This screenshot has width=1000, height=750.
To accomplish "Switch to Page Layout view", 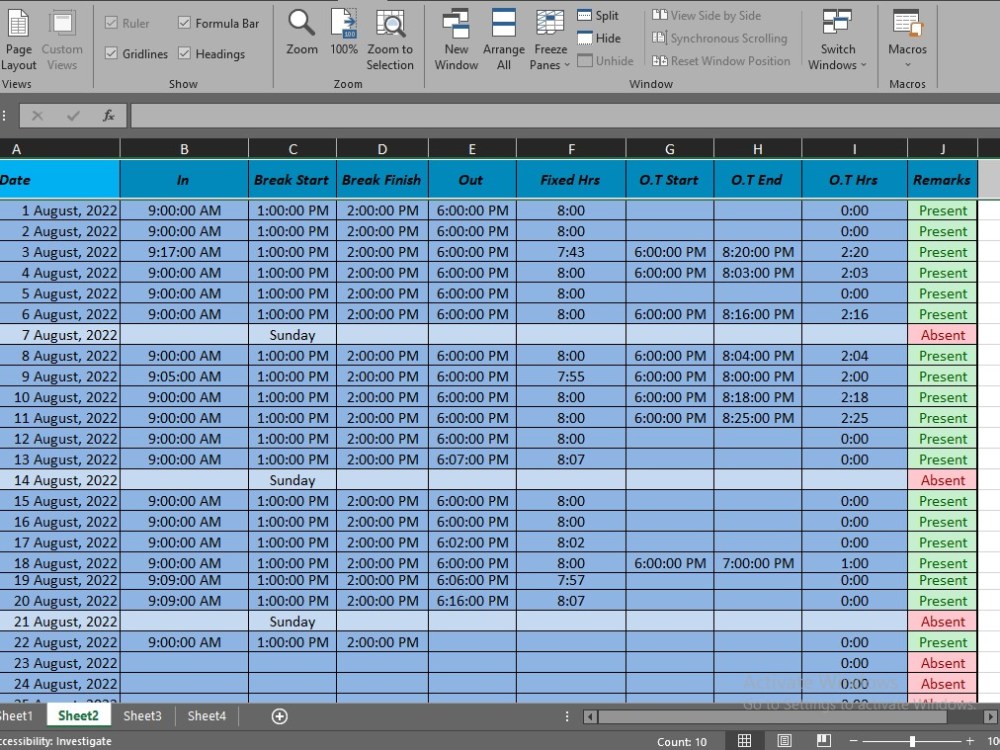I will pyautogui.click(x=18, y=40).
